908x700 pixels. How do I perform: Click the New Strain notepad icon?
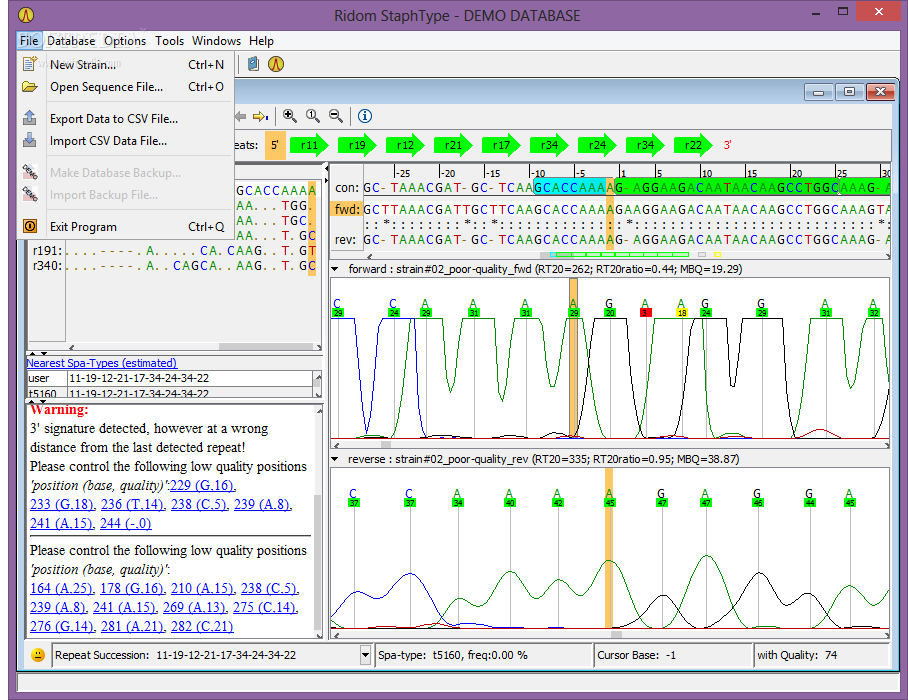click(x=30, y=64)
